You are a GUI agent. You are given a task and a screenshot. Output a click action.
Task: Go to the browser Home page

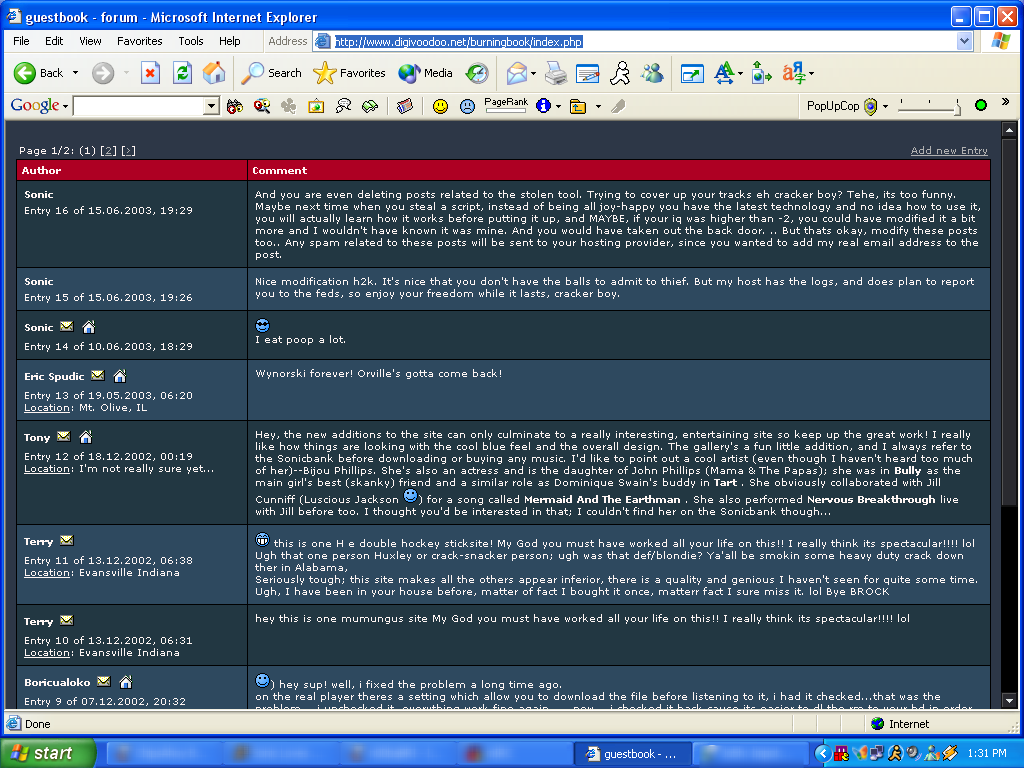[214, 73]
